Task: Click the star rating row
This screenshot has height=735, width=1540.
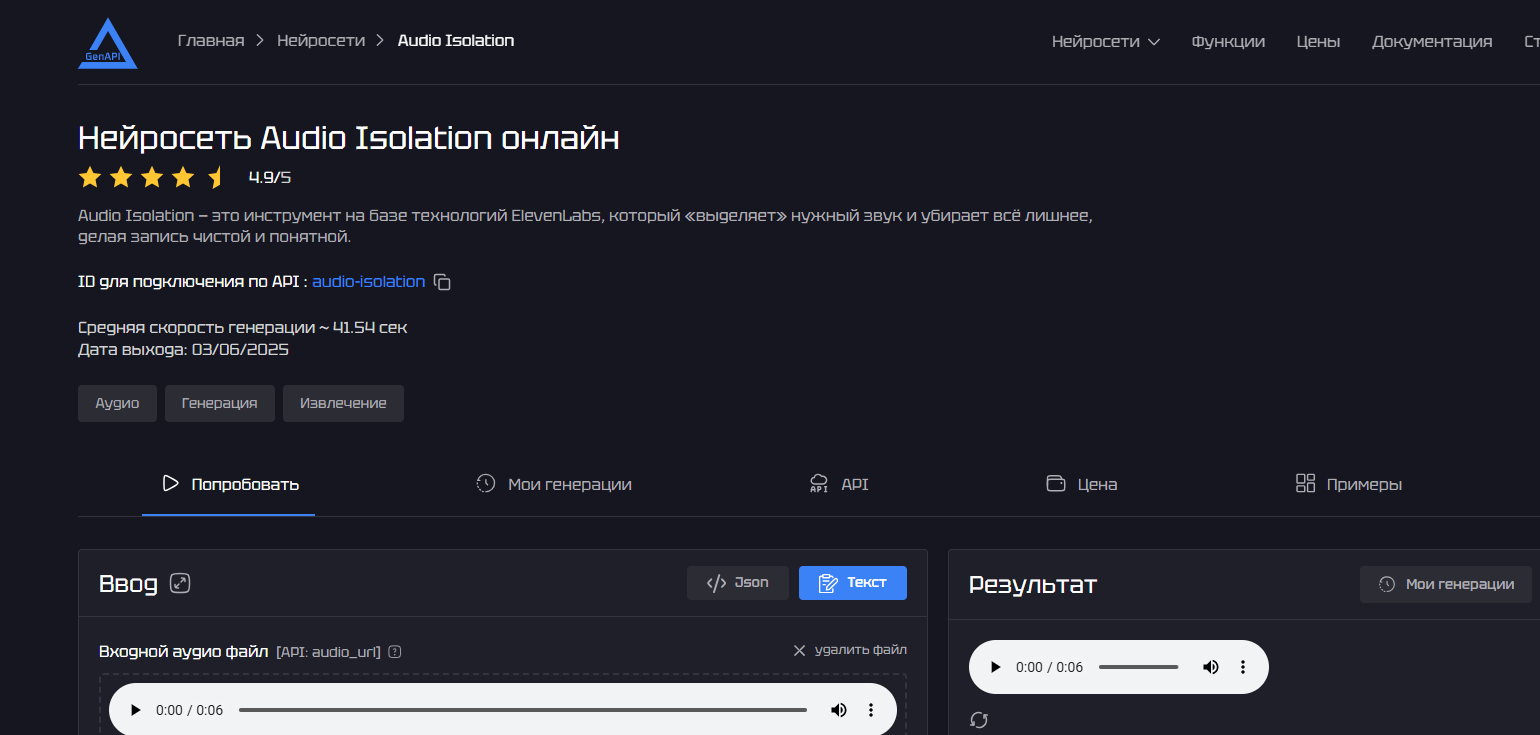Action: click(152, 178)
